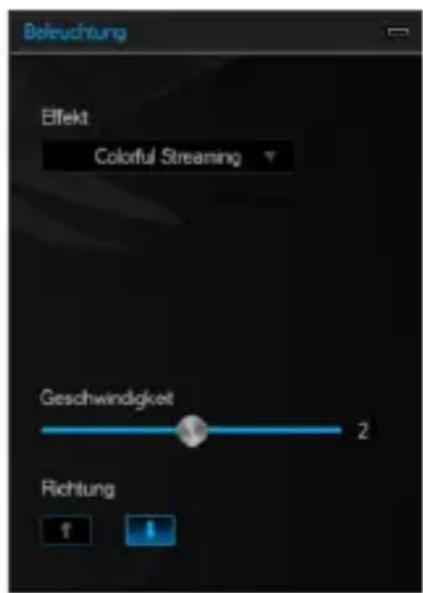The image size is (423, 593).
Task: Click the far right end of speed slider
Action: 339,430
